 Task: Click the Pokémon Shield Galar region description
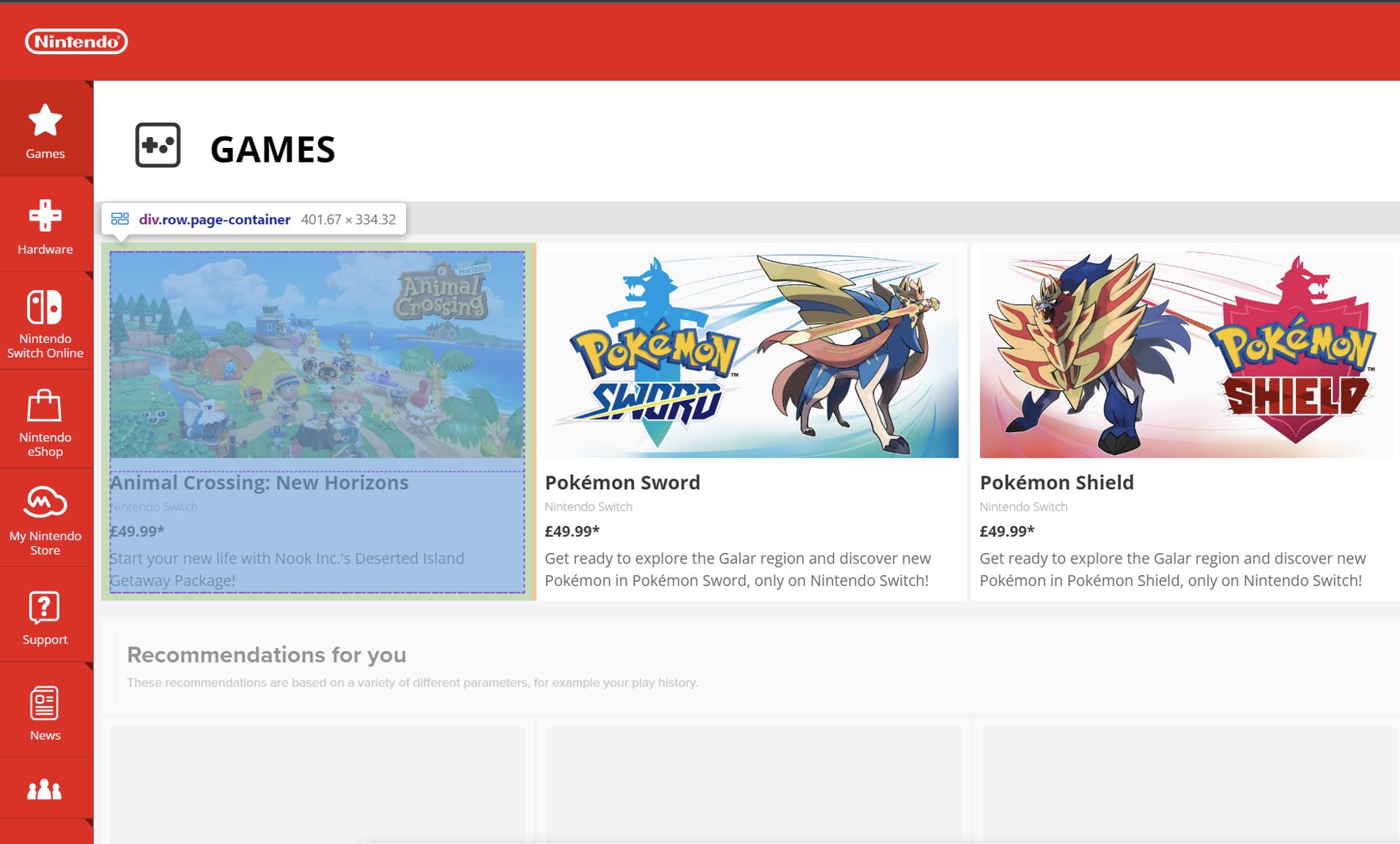click(x=1173, y=569)
